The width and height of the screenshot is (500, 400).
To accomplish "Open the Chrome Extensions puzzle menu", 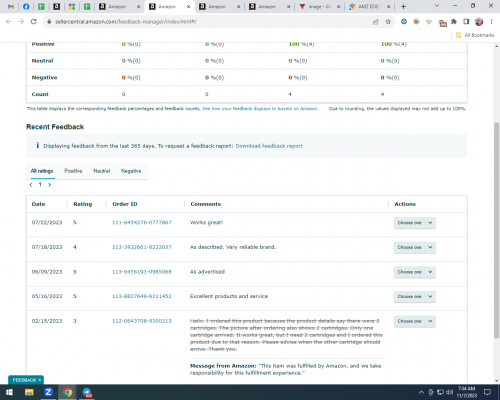I will coord(454,22).
